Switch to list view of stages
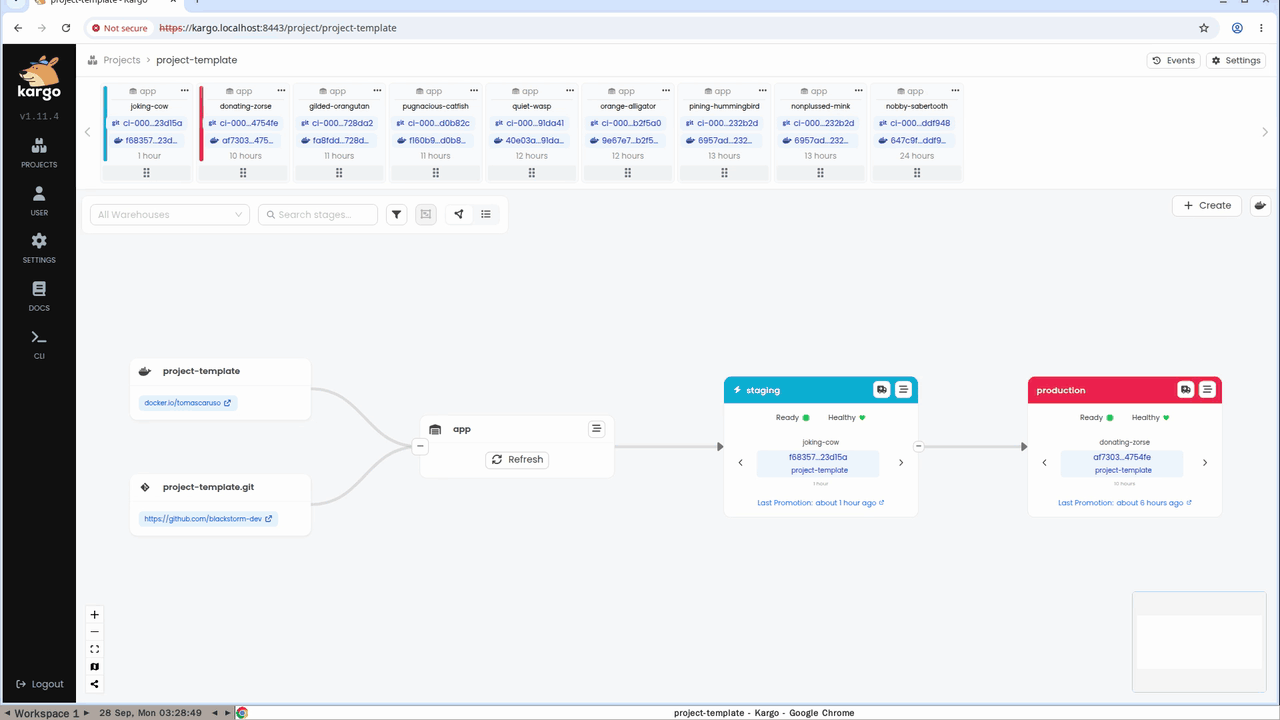This screenshot has width=1280, height=720. 486,214
